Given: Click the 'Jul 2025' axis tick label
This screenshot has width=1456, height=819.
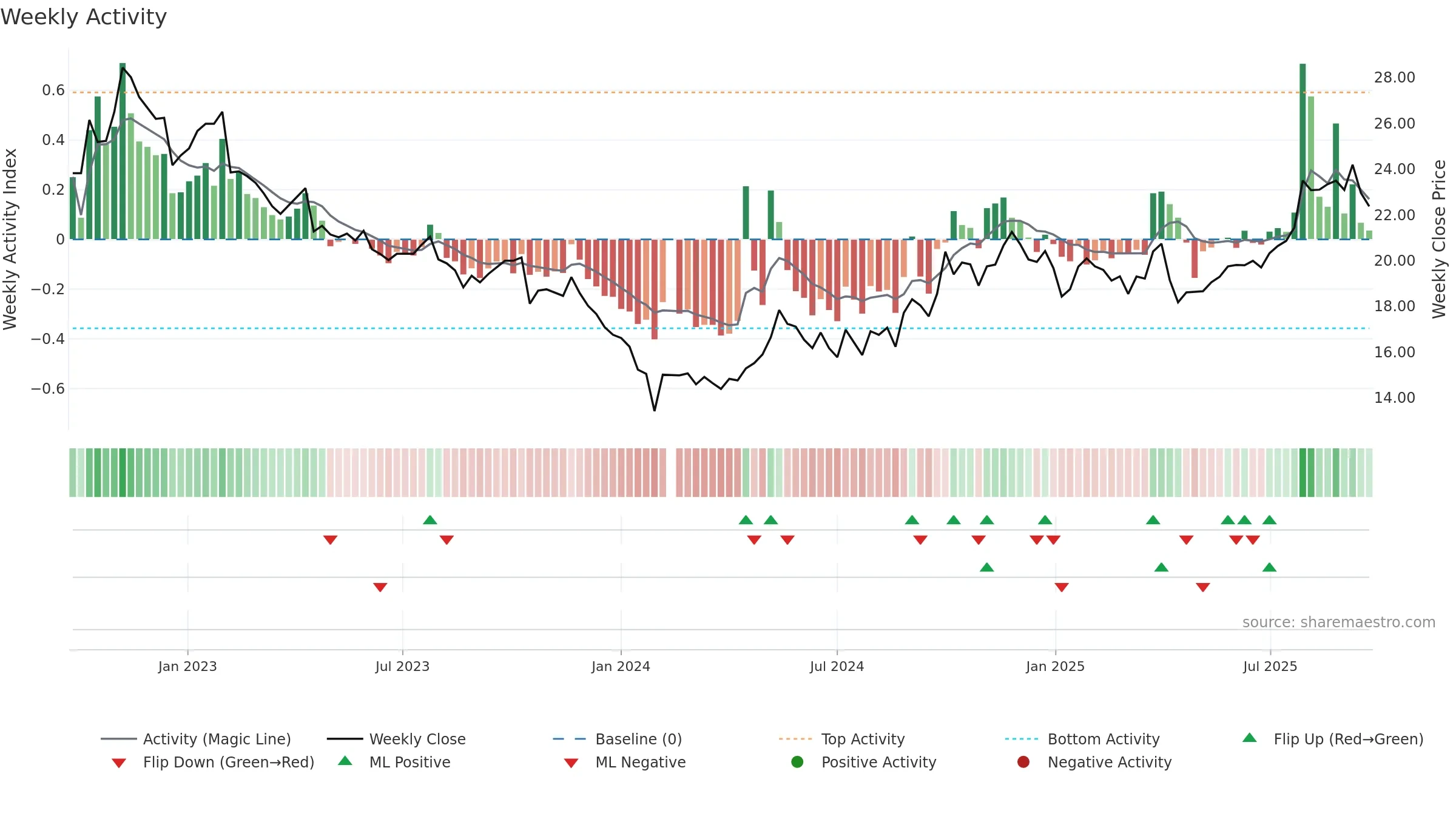Looking at the screenshot, I should (x=1270, y=666).
